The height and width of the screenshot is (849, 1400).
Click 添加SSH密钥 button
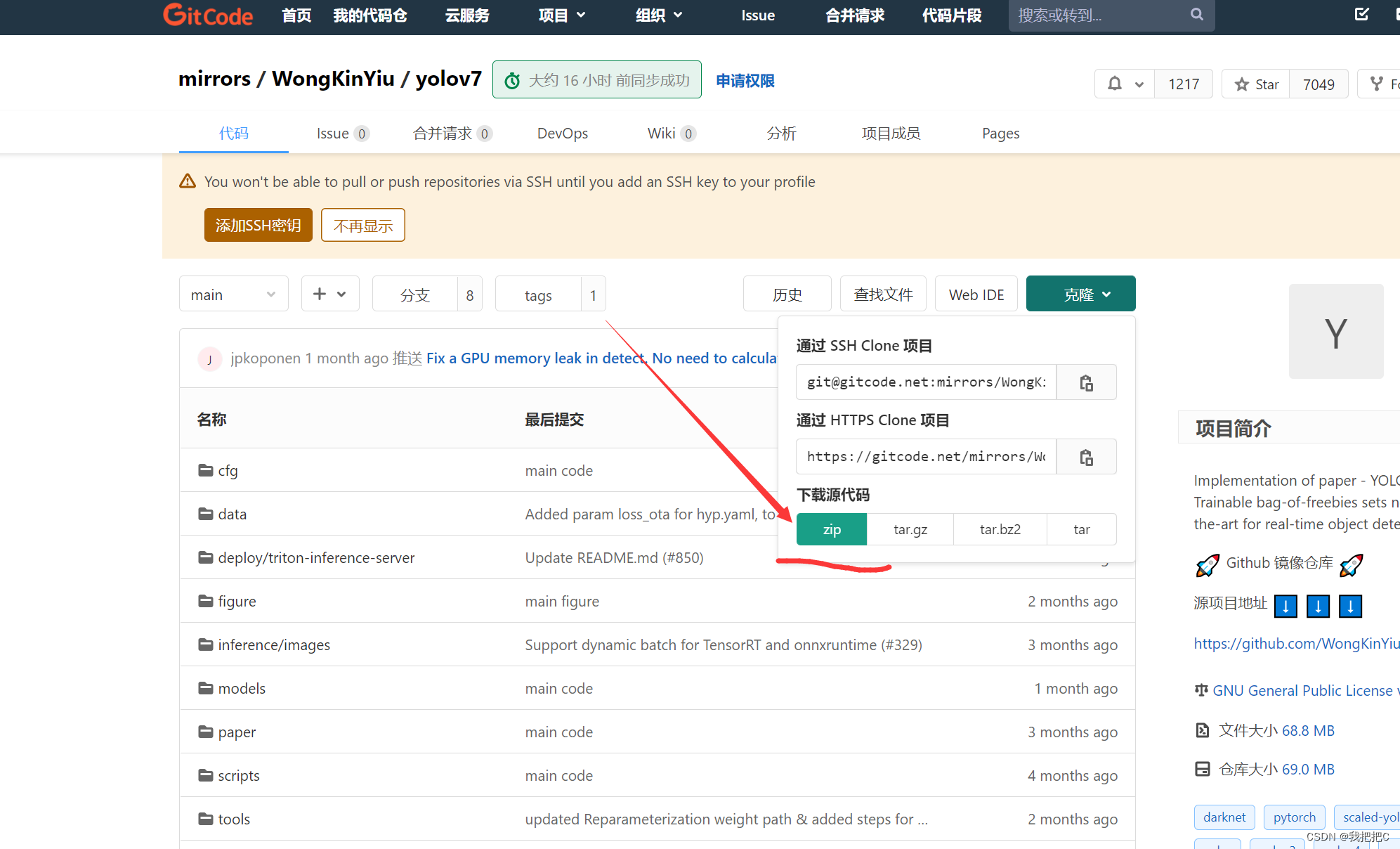pyautogui.click(x=258, y=225)
